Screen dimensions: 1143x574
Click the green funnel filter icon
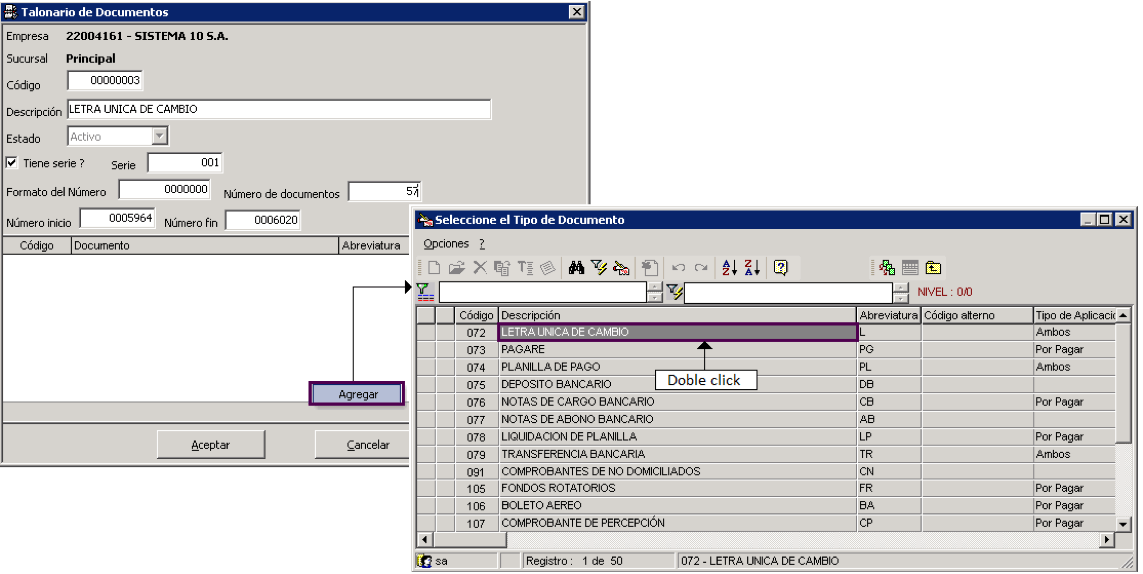pos(425,292)
